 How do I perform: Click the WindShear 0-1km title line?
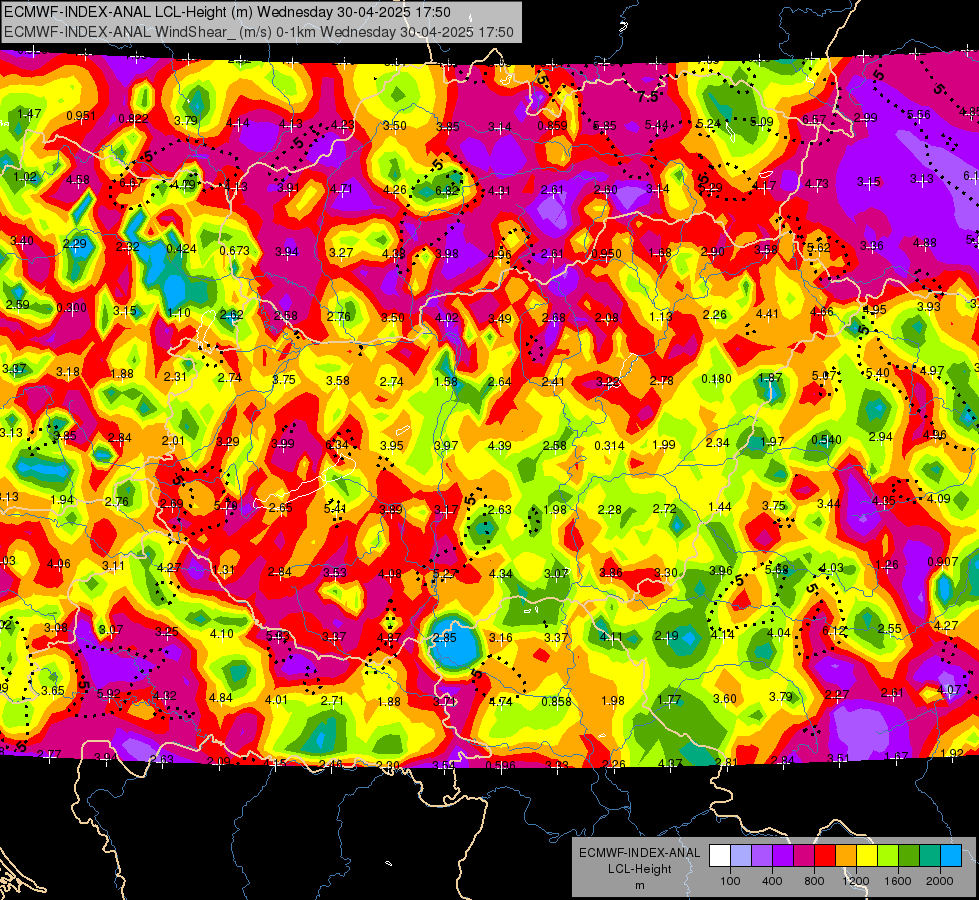[258, 32]
